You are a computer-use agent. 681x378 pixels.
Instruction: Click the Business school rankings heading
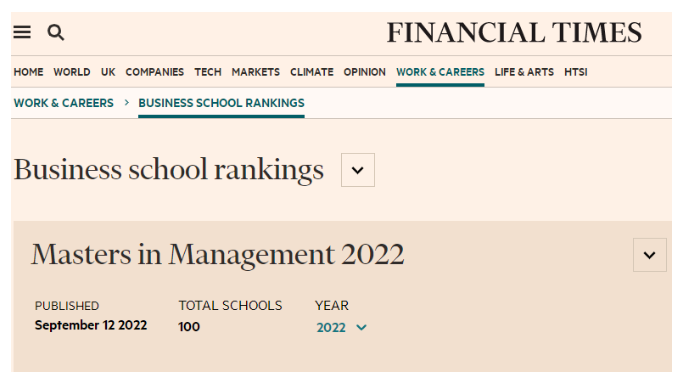tap(169, 170)
